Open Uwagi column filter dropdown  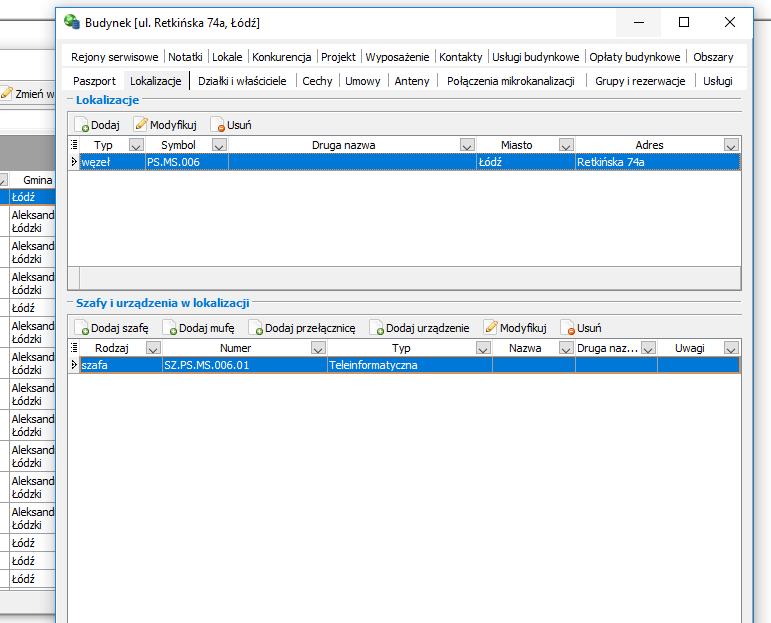pyautogui.click(x=731, y=348)
